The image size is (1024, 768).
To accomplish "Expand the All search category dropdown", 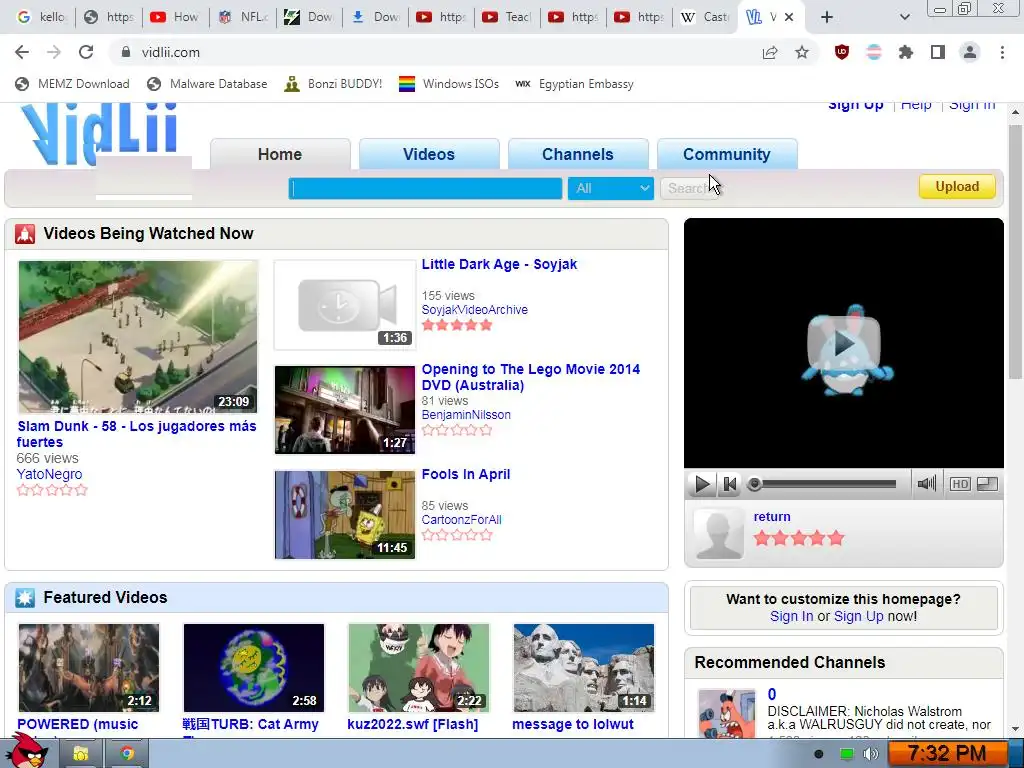I will tap(611, 188).
